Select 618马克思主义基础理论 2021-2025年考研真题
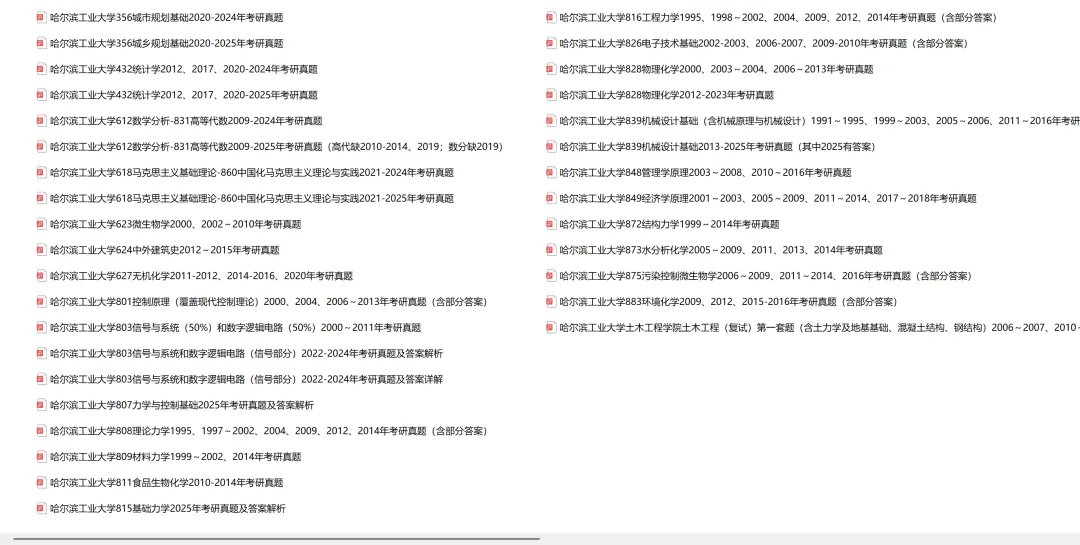1080x545 pixels. click(252, 198)
